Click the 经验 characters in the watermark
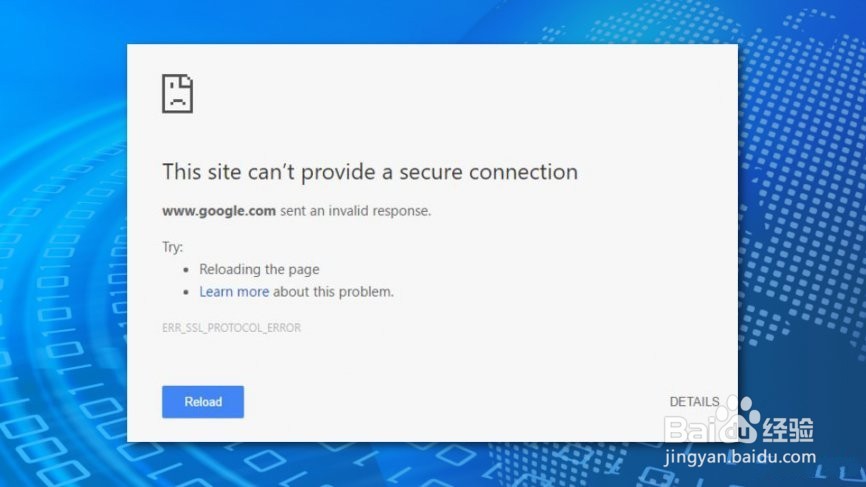Viewport: 866px width, 487px height. point(788,430)
